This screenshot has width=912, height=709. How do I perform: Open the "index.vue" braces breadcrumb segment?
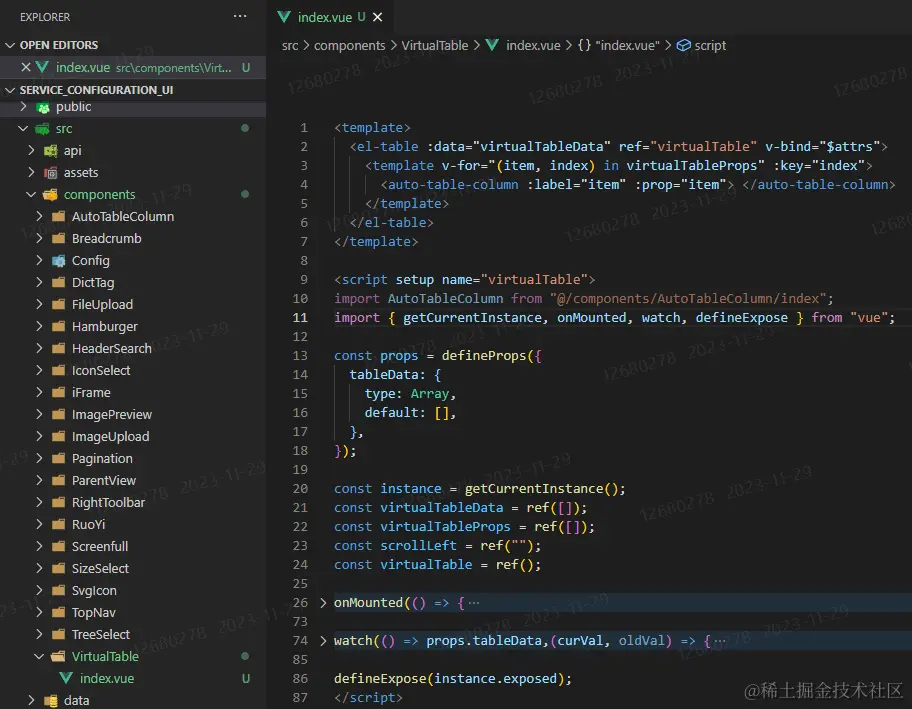[x=618, y=45]
